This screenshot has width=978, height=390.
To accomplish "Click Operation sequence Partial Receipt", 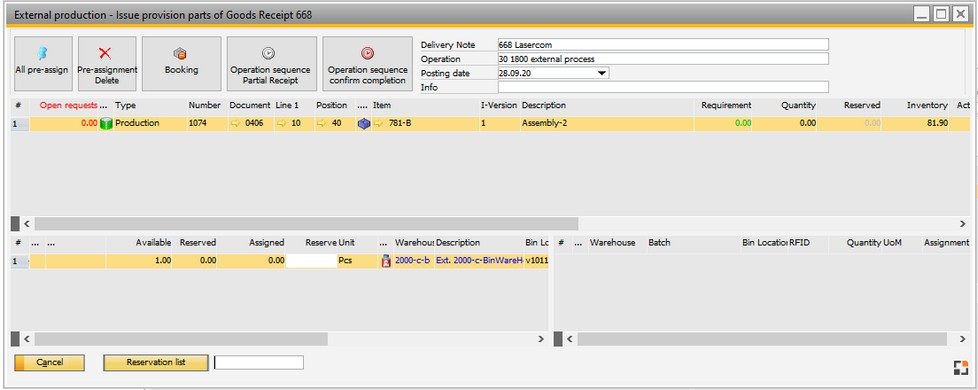I will [271, 64].
